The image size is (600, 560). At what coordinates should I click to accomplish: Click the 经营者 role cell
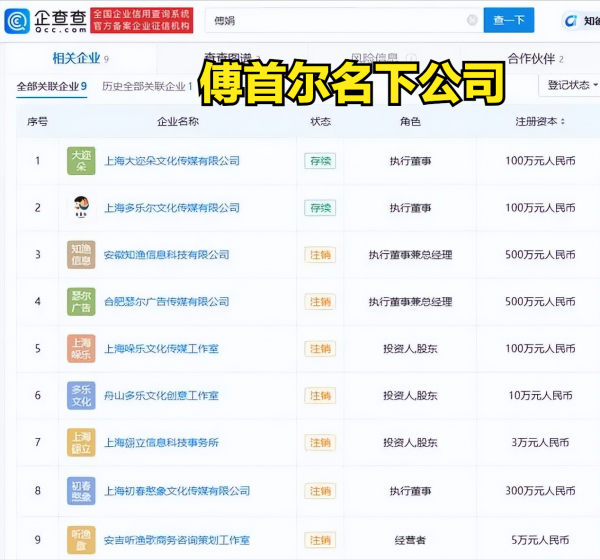coord(410,540)
